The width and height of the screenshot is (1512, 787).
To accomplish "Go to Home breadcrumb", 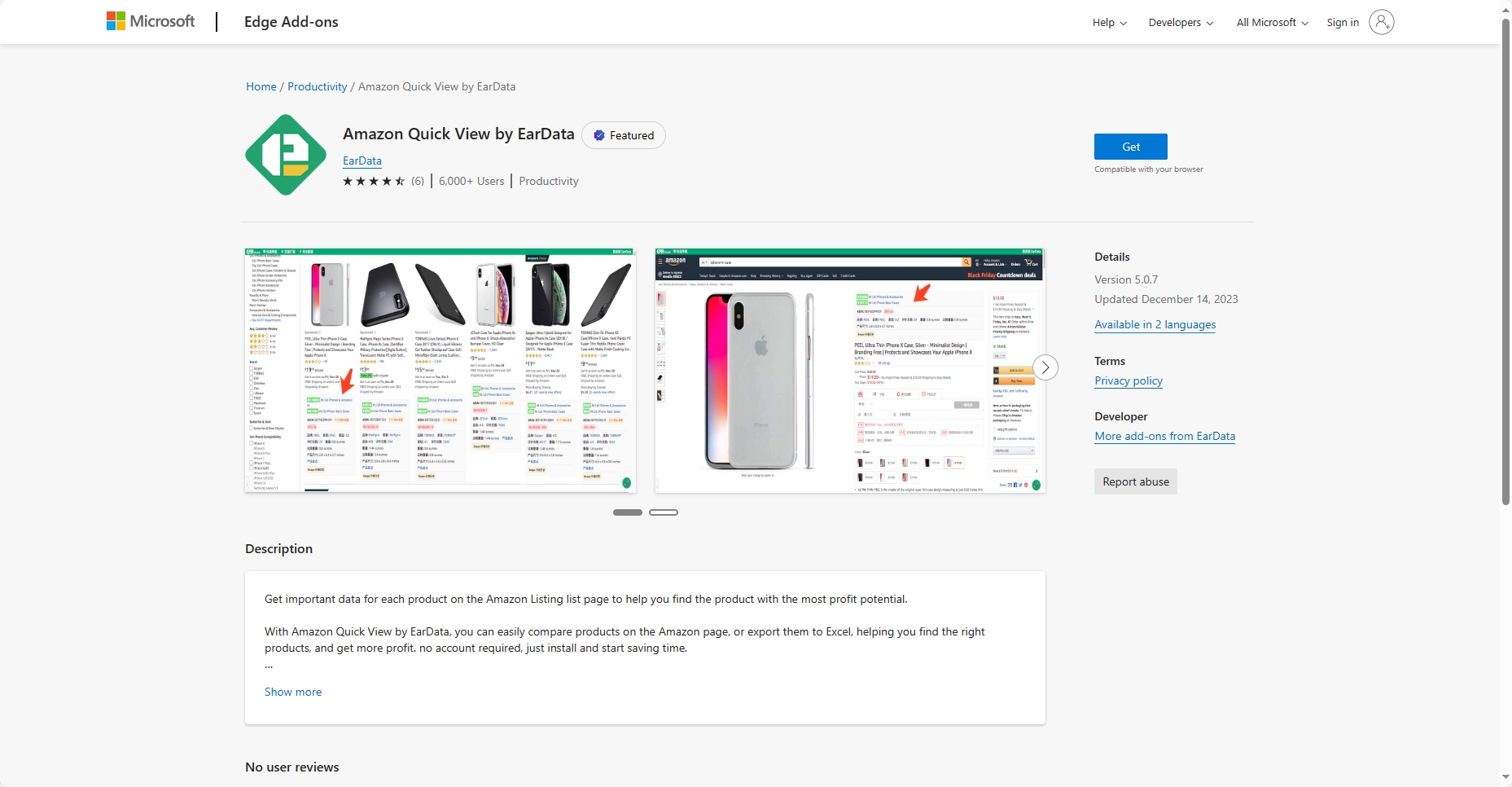I will pos(261,86).
